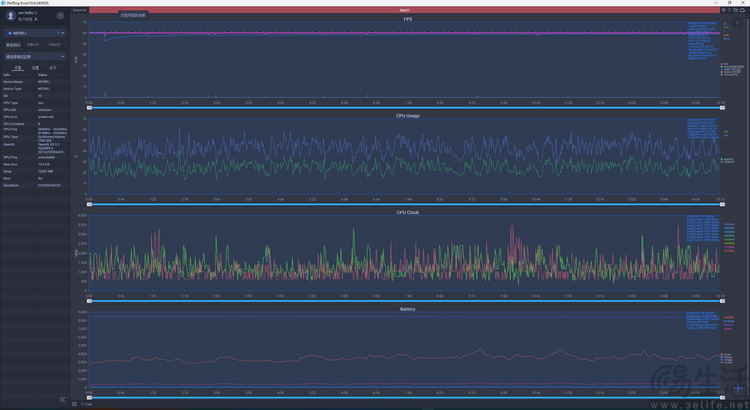Click the Device Type row in info table
The height and width of the screenshot is (410, 750).
click(x=35, y=89)
